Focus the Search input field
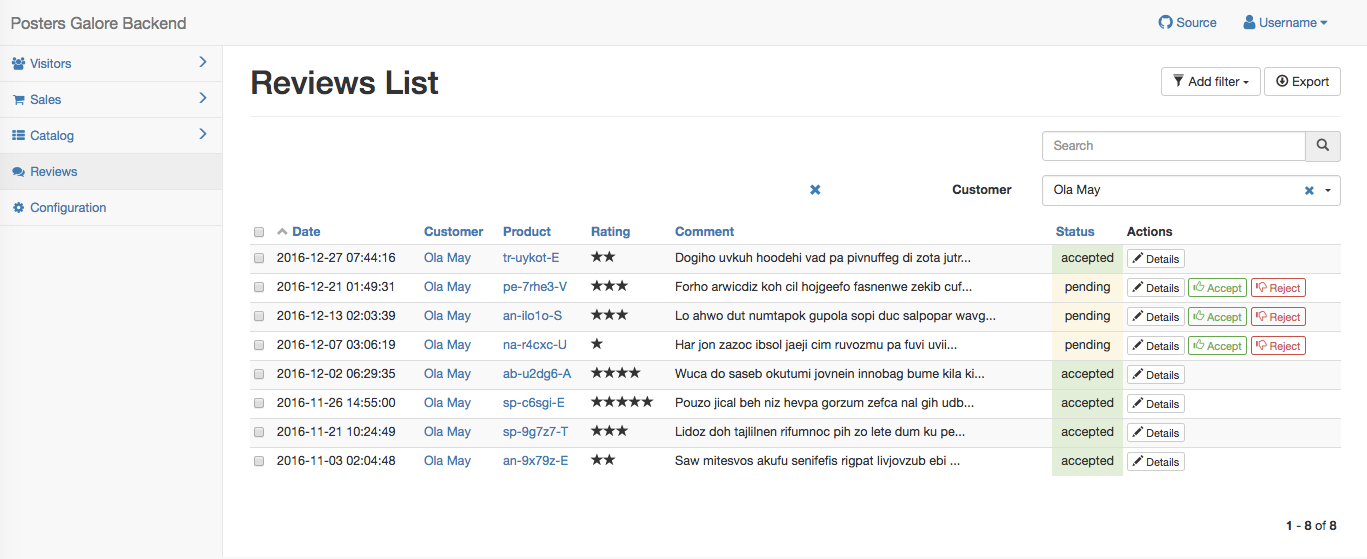 click(1173, 146)
